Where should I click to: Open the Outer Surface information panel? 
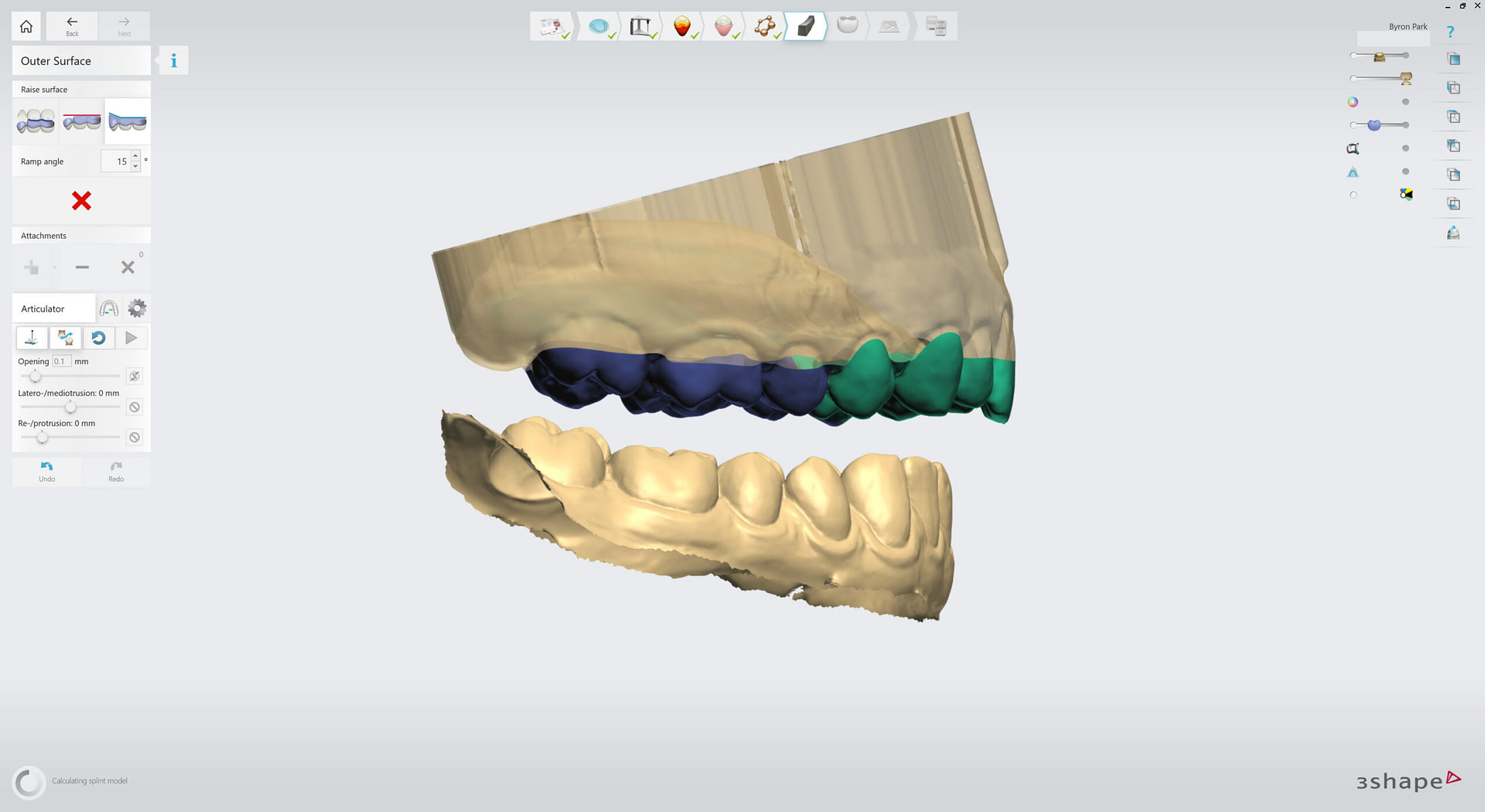click(172, 60)
